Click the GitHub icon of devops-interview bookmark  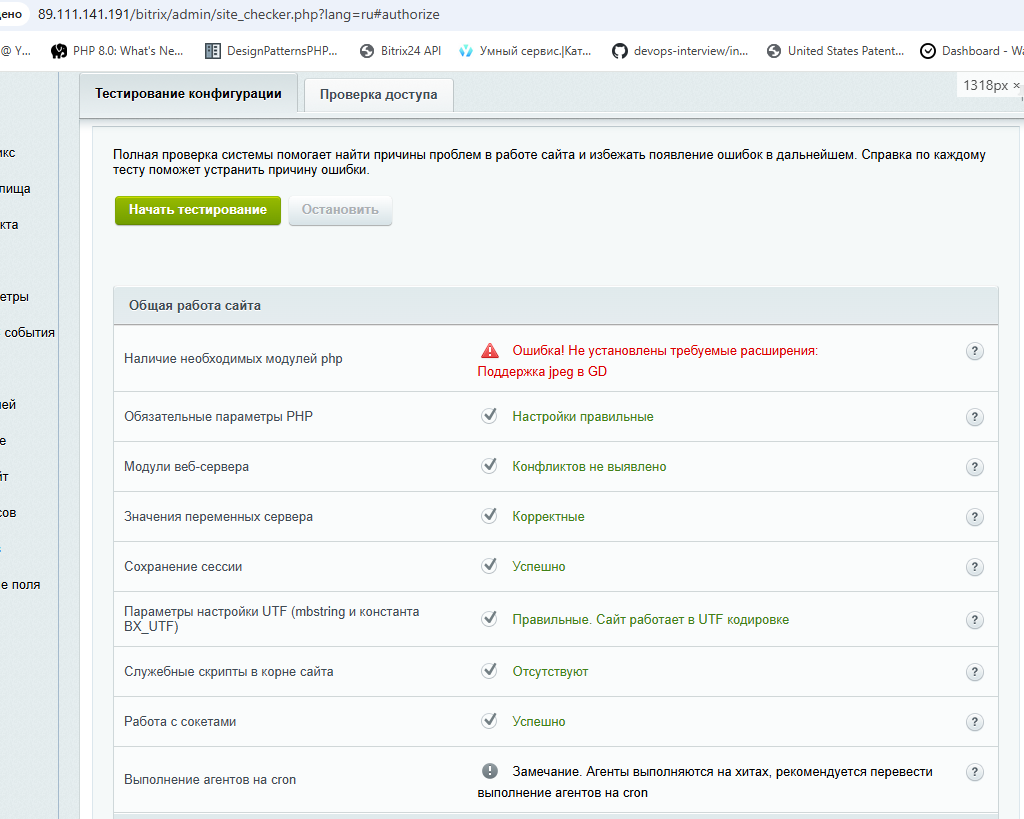click(619, 51)
